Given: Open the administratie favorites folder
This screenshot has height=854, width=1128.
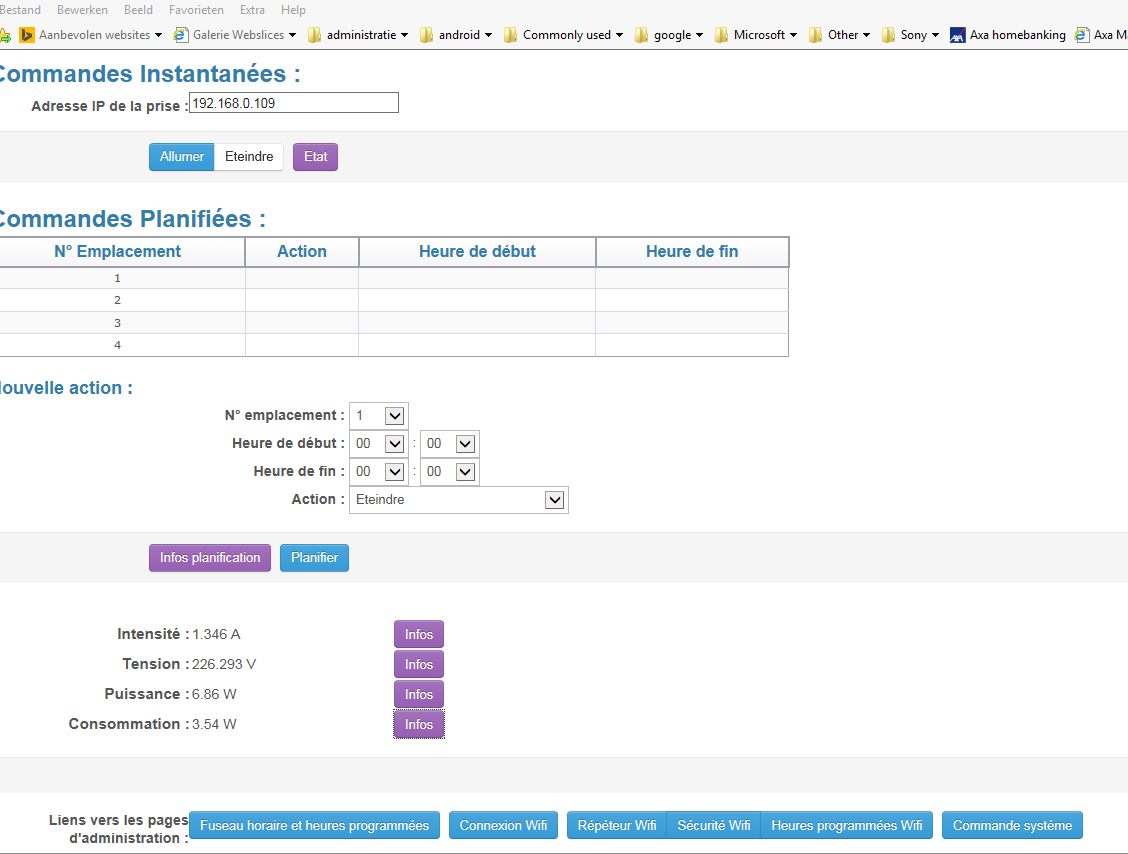Looking at the screenshot, I should click(358, 35).
